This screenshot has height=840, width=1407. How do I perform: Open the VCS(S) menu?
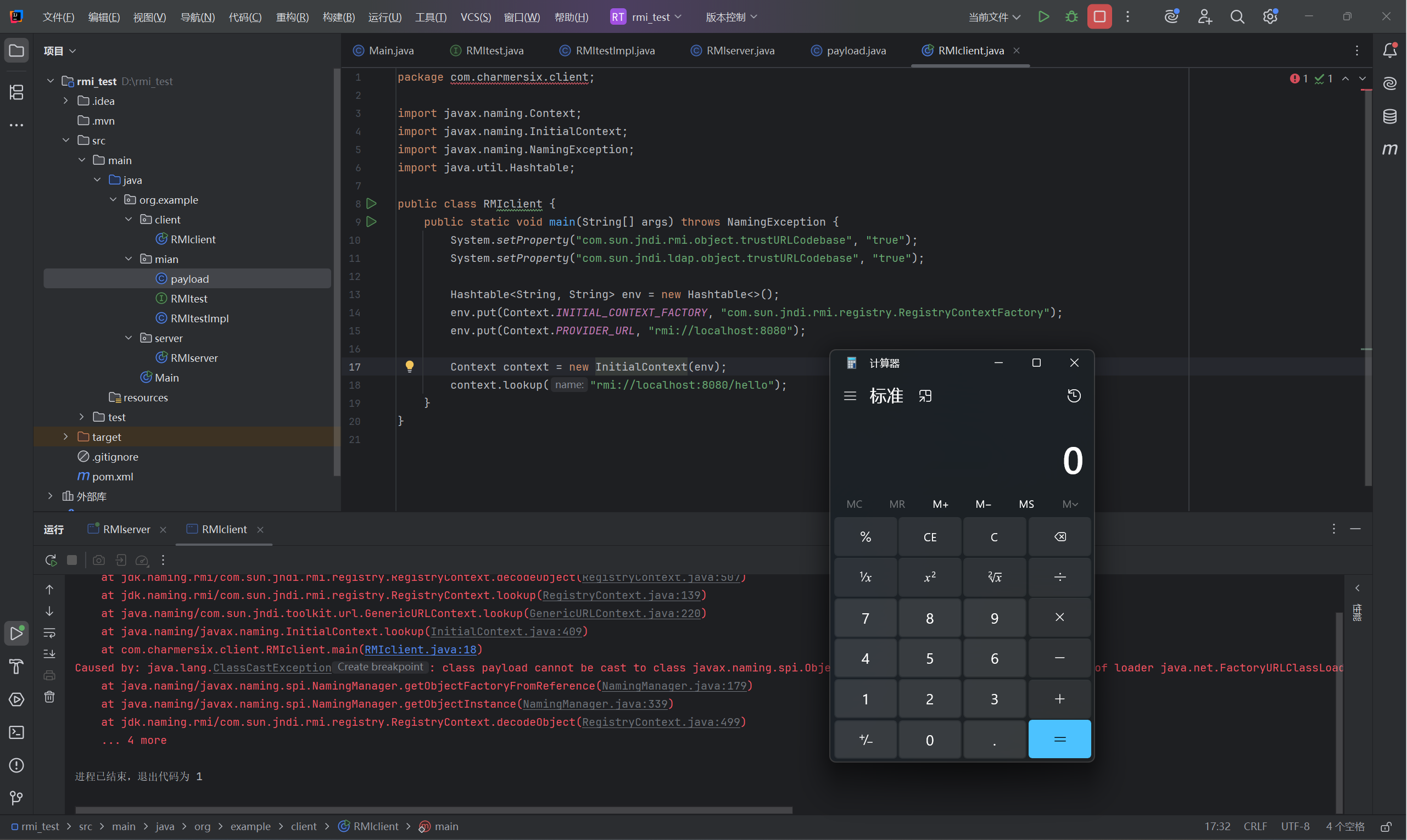[x=476, y=17]
